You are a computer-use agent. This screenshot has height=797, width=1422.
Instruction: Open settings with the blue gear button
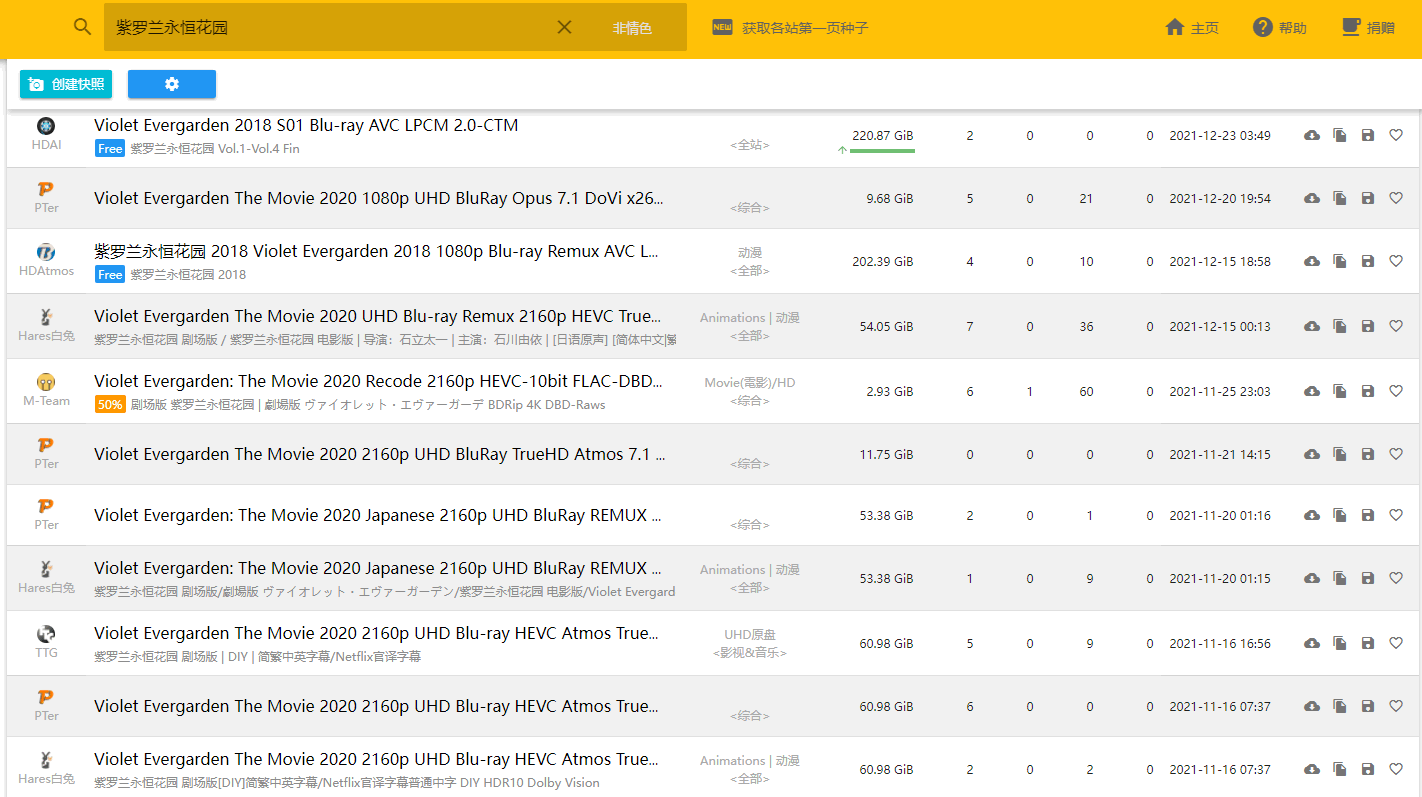pos(172,84)
